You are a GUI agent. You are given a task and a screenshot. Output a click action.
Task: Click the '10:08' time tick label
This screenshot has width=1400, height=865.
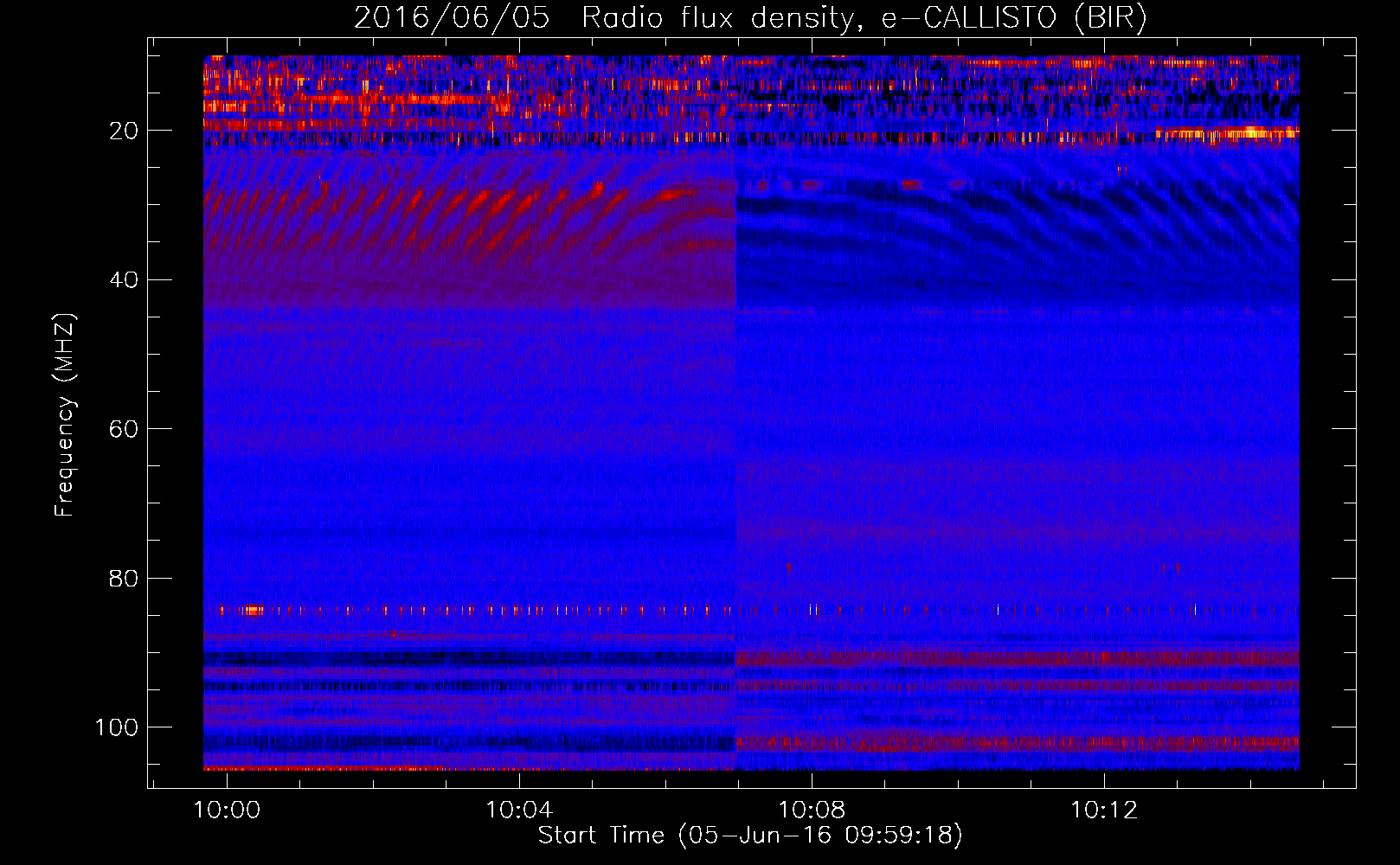click(812, 811)
